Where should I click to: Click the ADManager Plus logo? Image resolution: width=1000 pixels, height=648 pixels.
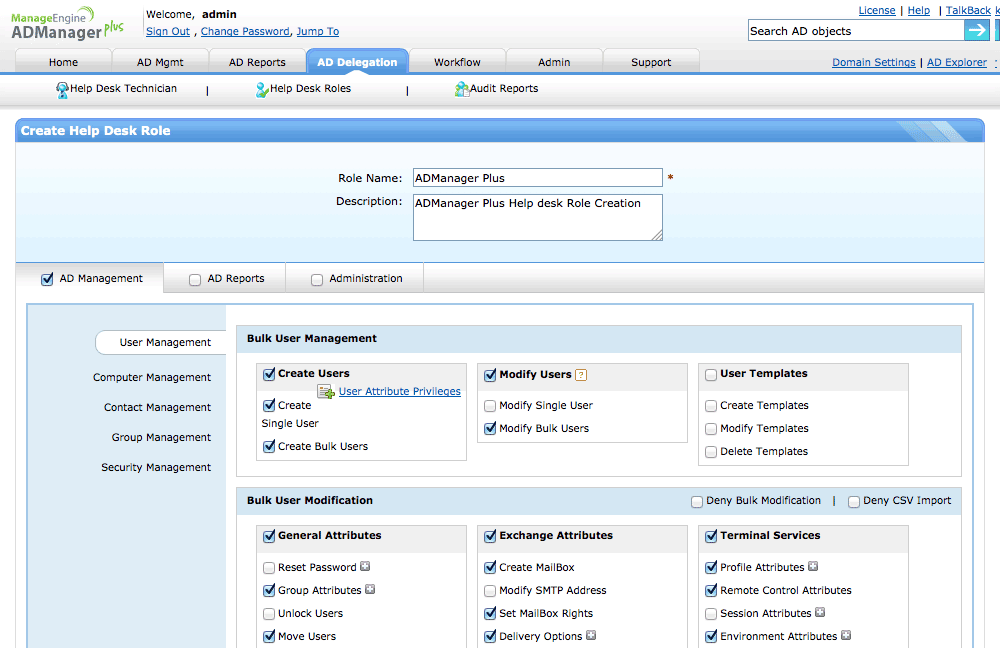pyautogui.click(x=67, y=24)
